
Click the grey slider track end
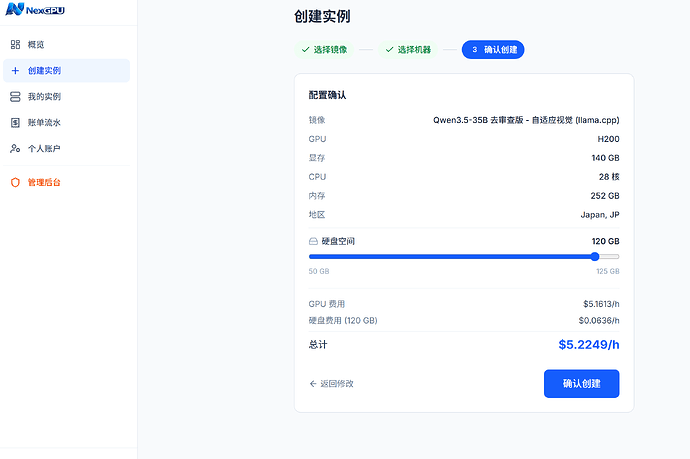pos(609,257)
